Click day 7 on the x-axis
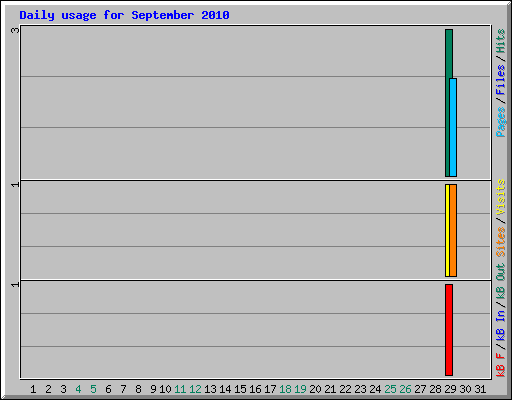 (x=123, y=389)
